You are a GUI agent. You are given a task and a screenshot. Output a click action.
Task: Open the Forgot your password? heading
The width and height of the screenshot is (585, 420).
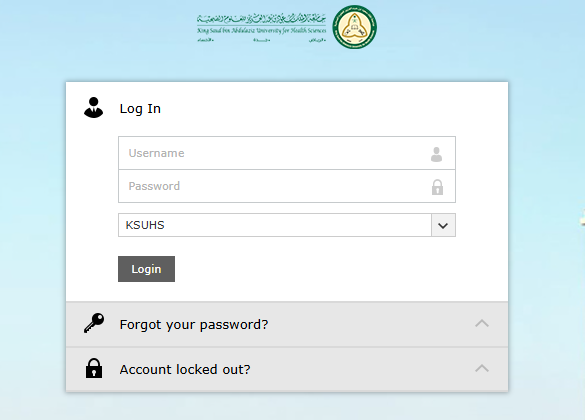(x=194, y=325)
